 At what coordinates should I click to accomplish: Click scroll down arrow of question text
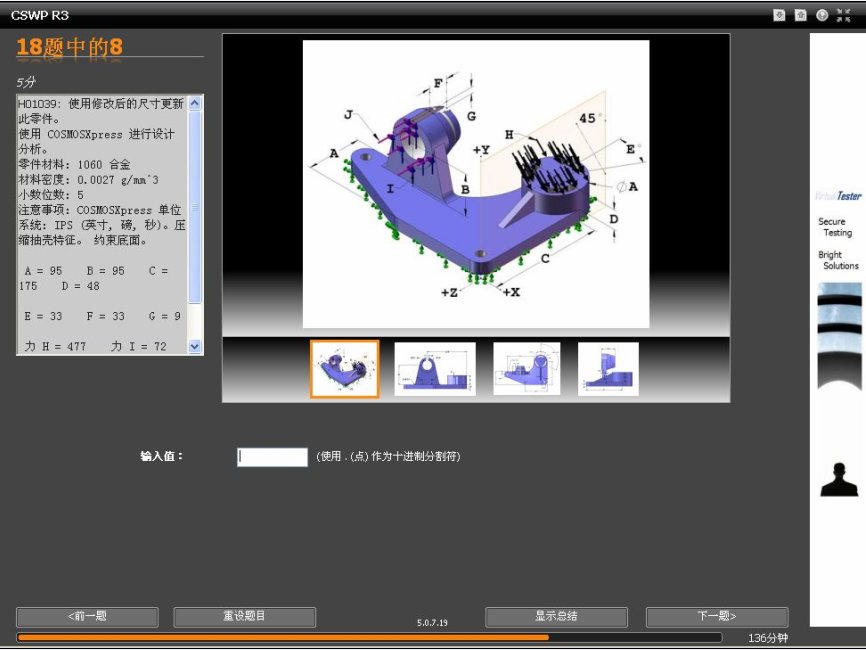point(195,346)
